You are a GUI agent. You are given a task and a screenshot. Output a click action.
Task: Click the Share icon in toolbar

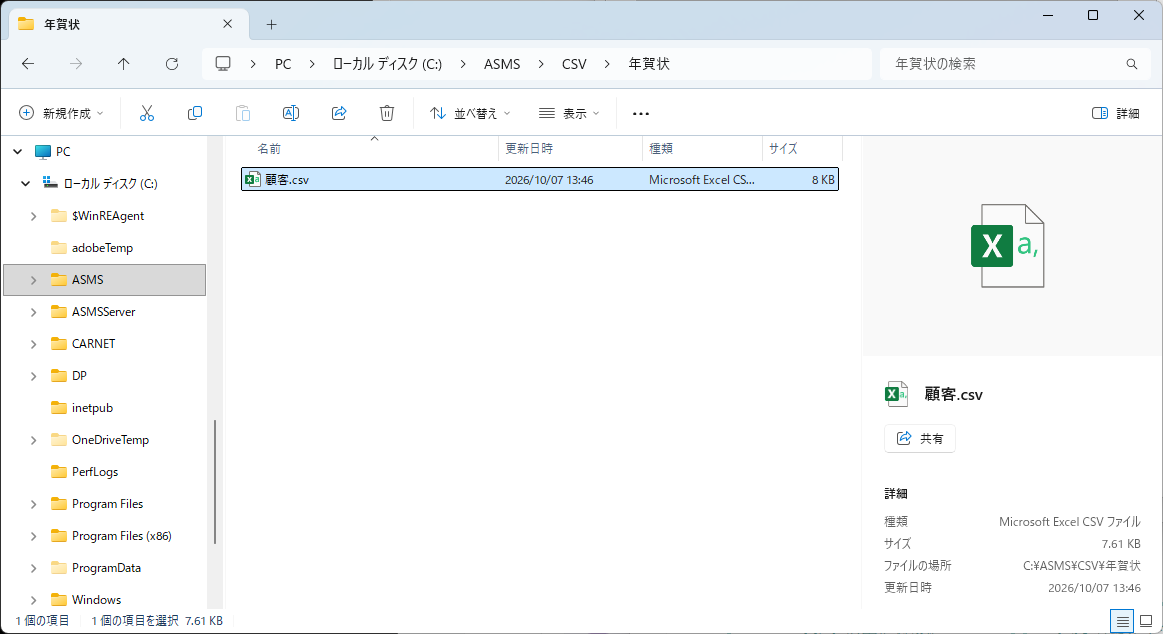coord(339,113)
